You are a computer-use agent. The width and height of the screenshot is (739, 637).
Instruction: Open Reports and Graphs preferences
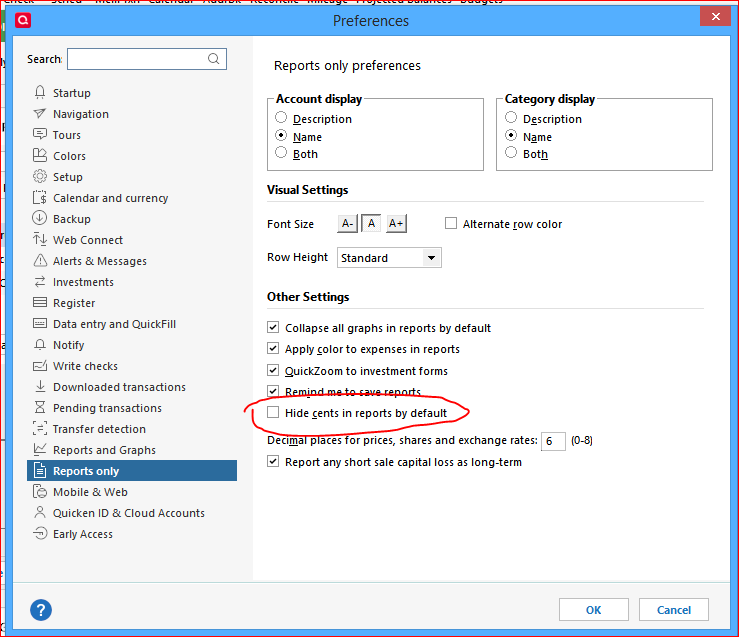pos(104,450)
